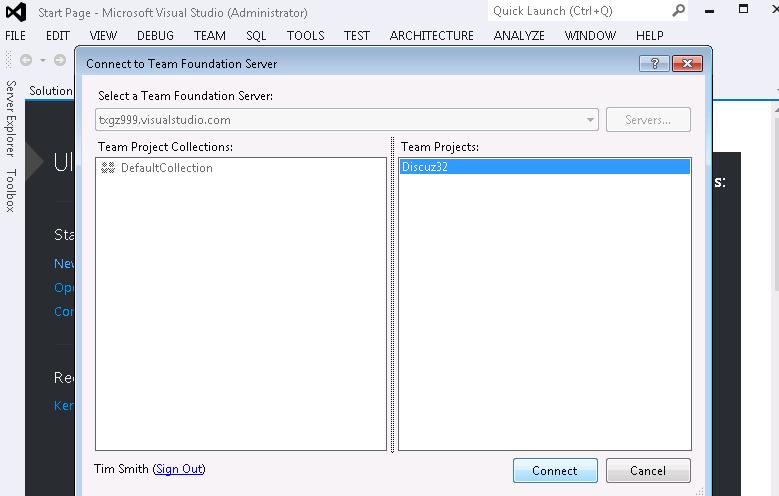Open the EDIT menu
The width and height of the screenshot is (779, 496).
click(58, 36)
